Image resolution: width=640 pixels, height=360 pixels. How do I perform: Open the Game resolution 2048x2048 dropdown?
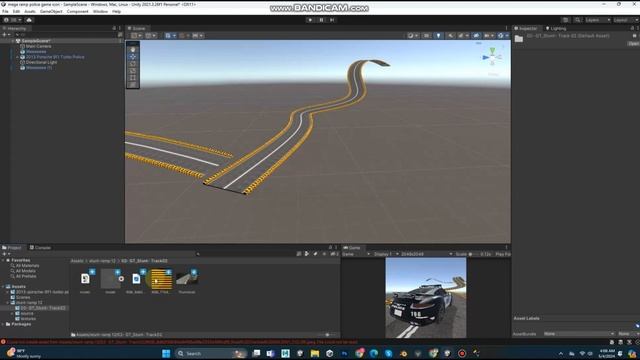point(427,254)
